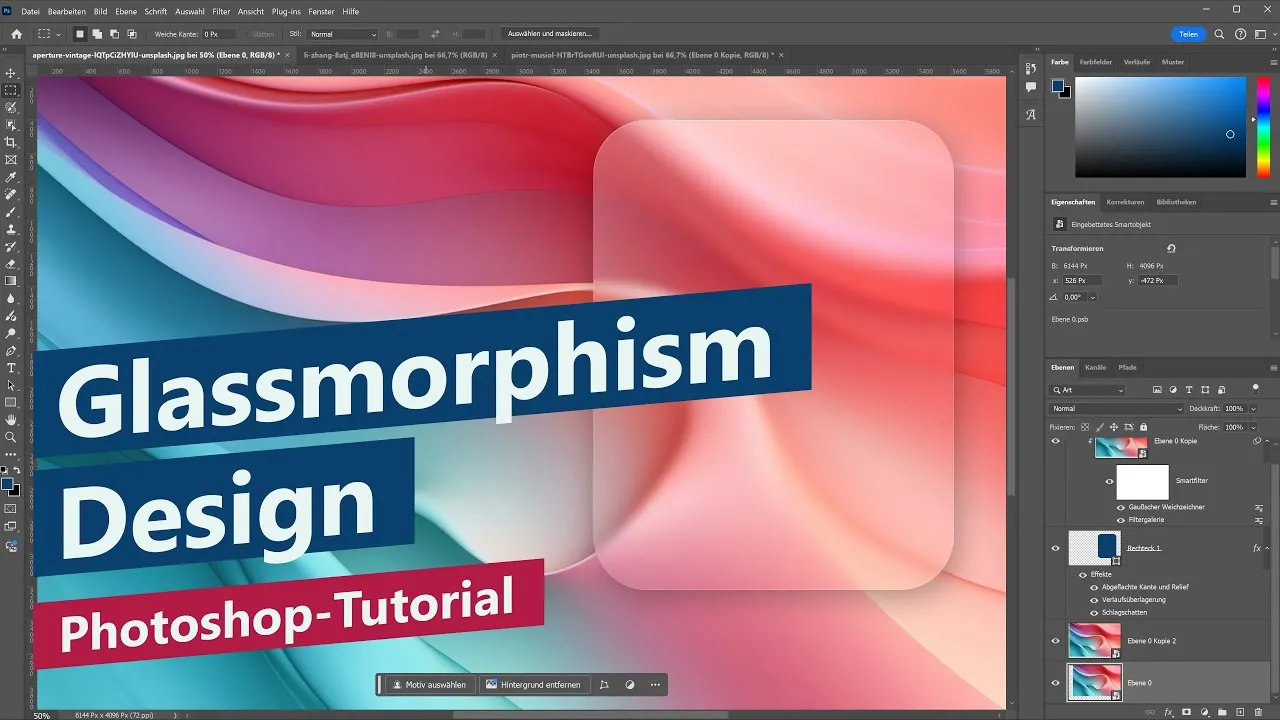The image size is (1280, 720).
Task: Toggle visibility of the Smartfilter mask
Action: point(1109,482)
